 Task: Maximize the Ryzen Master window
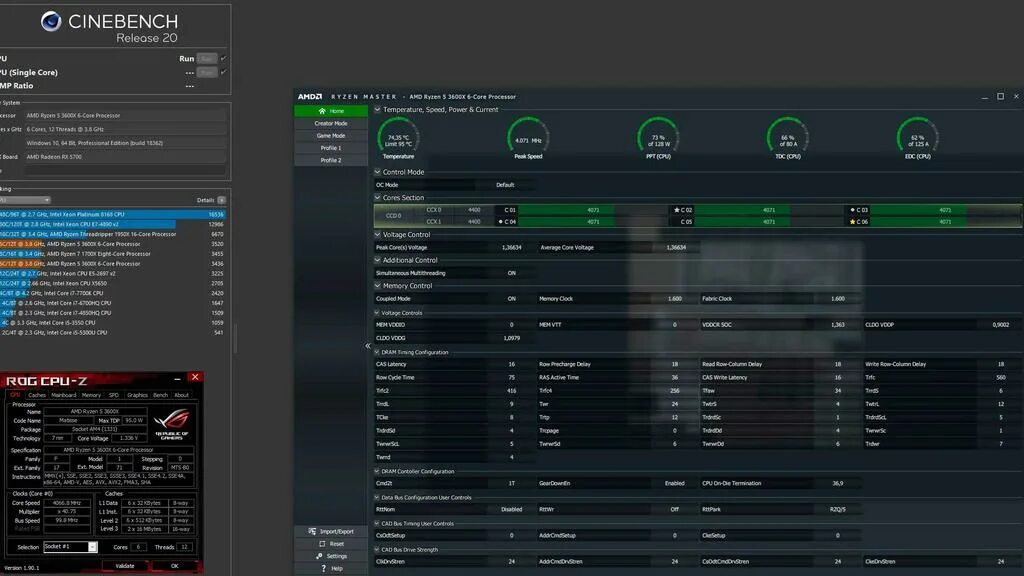click(x=1000, y=97)
